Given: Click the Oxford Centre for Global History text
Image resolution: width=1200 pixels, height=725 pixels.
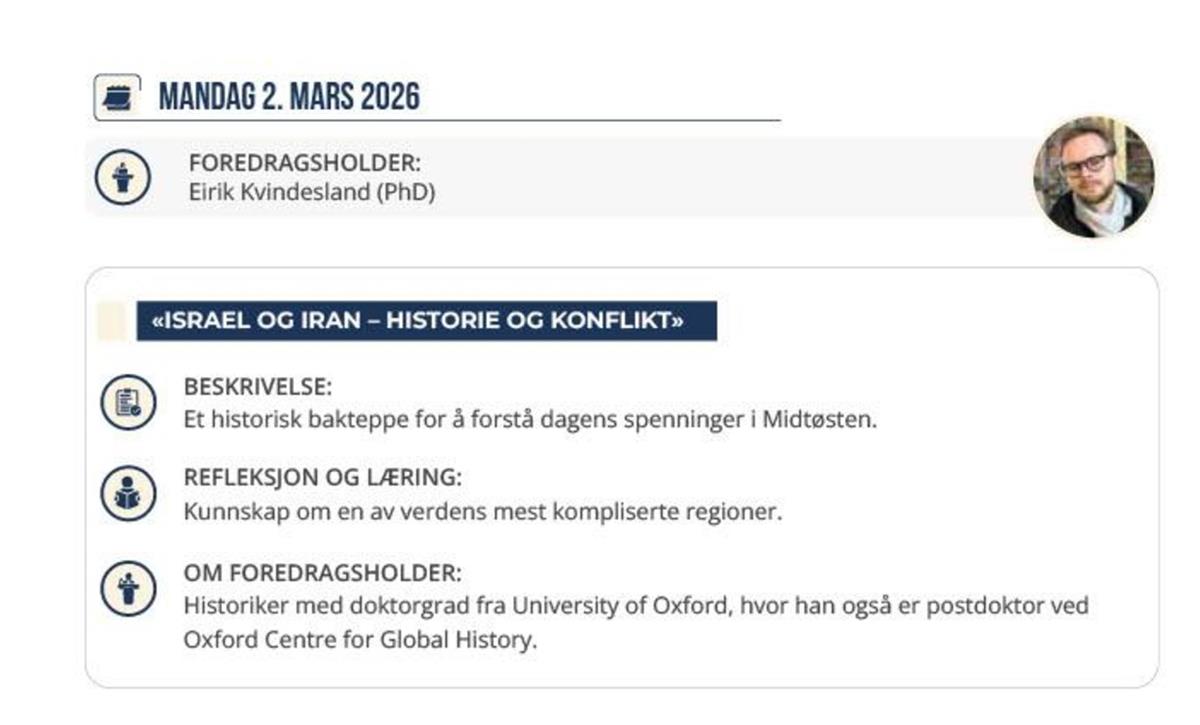Looking at the screenshot, I should (360, 639).
